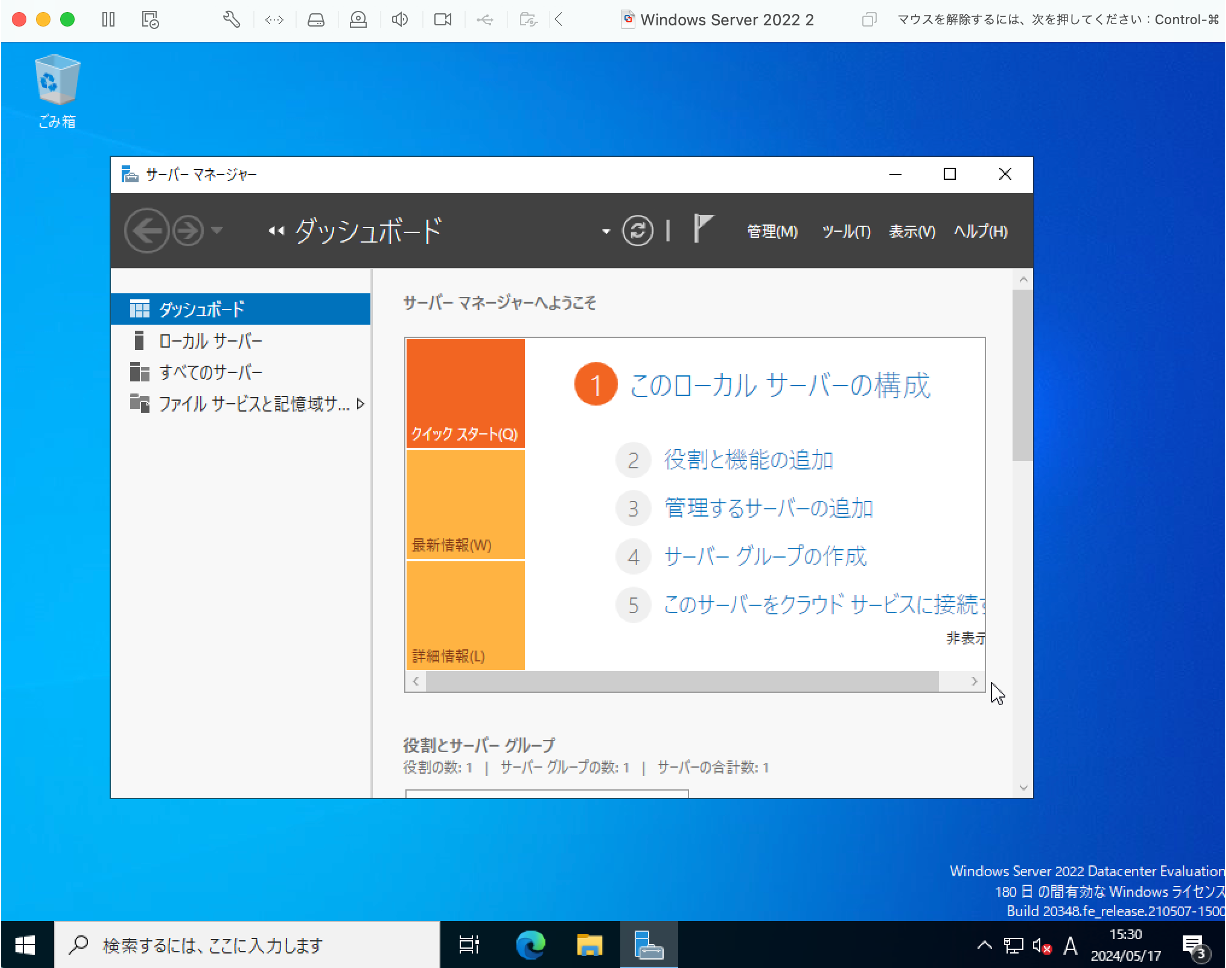Open the ヘルプ(H) menu
This screenshot has height=968, width=1226.
tap(980, 232)
